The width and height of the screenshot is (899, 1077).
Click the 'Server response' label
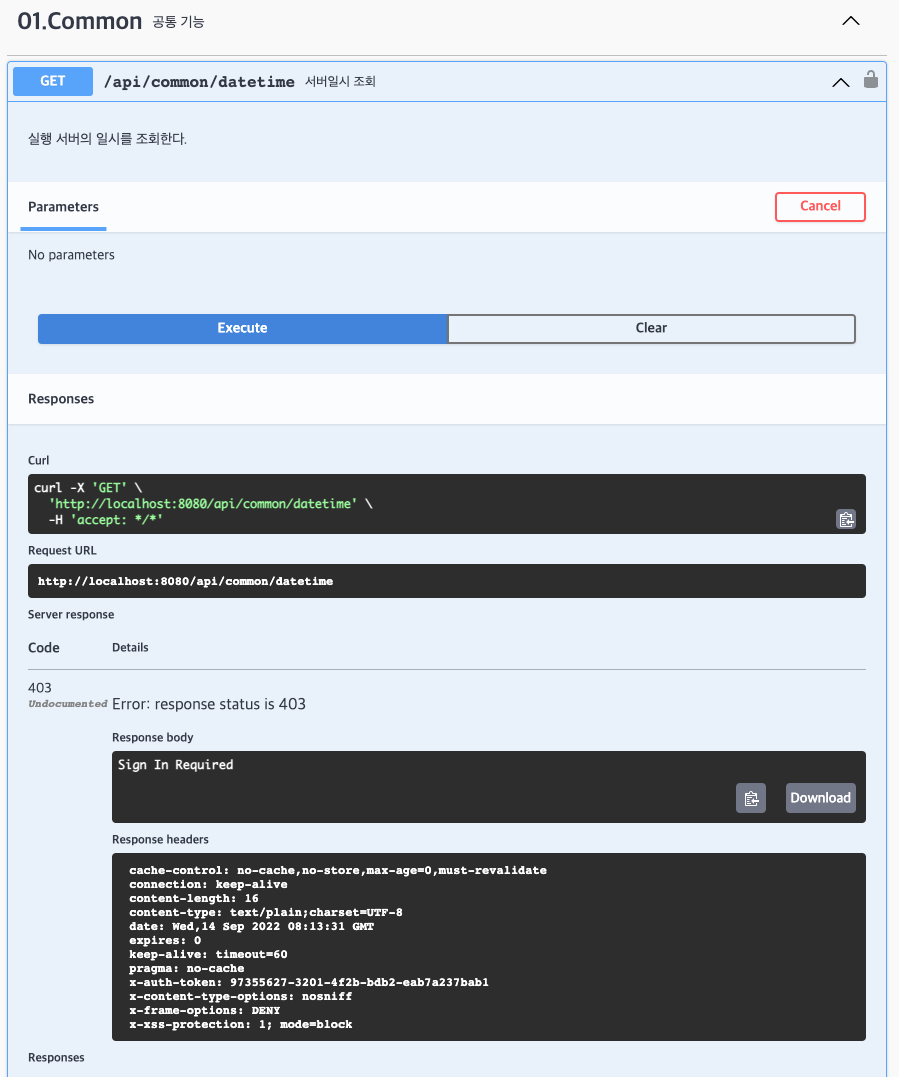click(x=71, y=615)
